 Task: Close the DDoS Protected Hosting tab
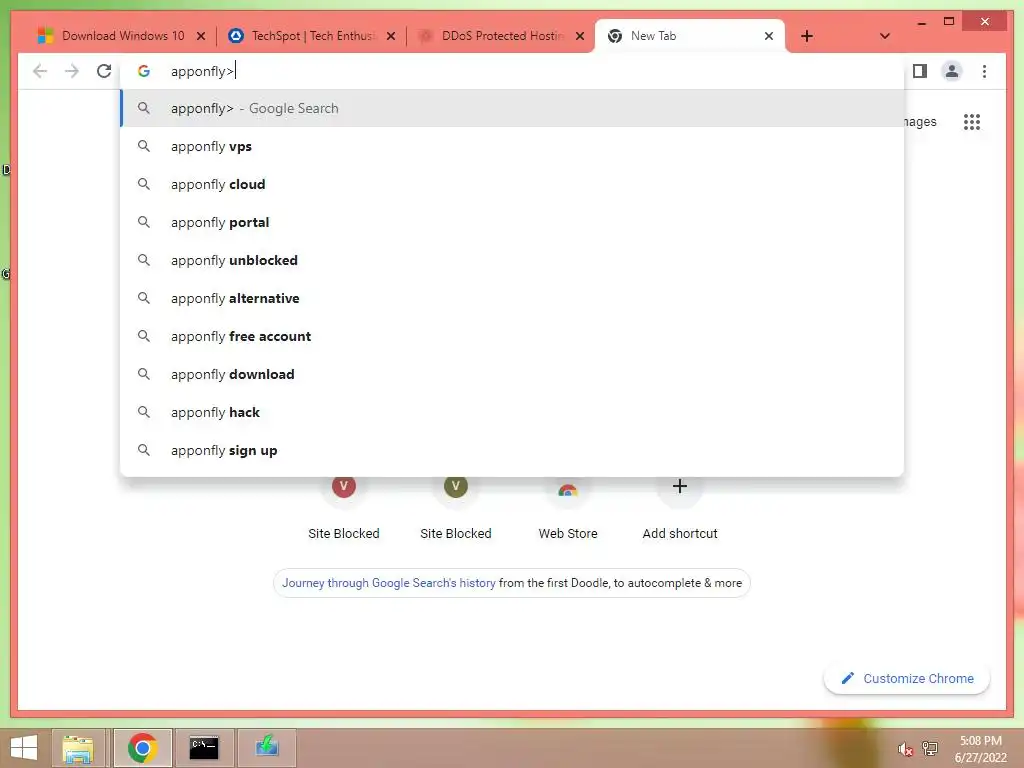(x=579, y=36)
